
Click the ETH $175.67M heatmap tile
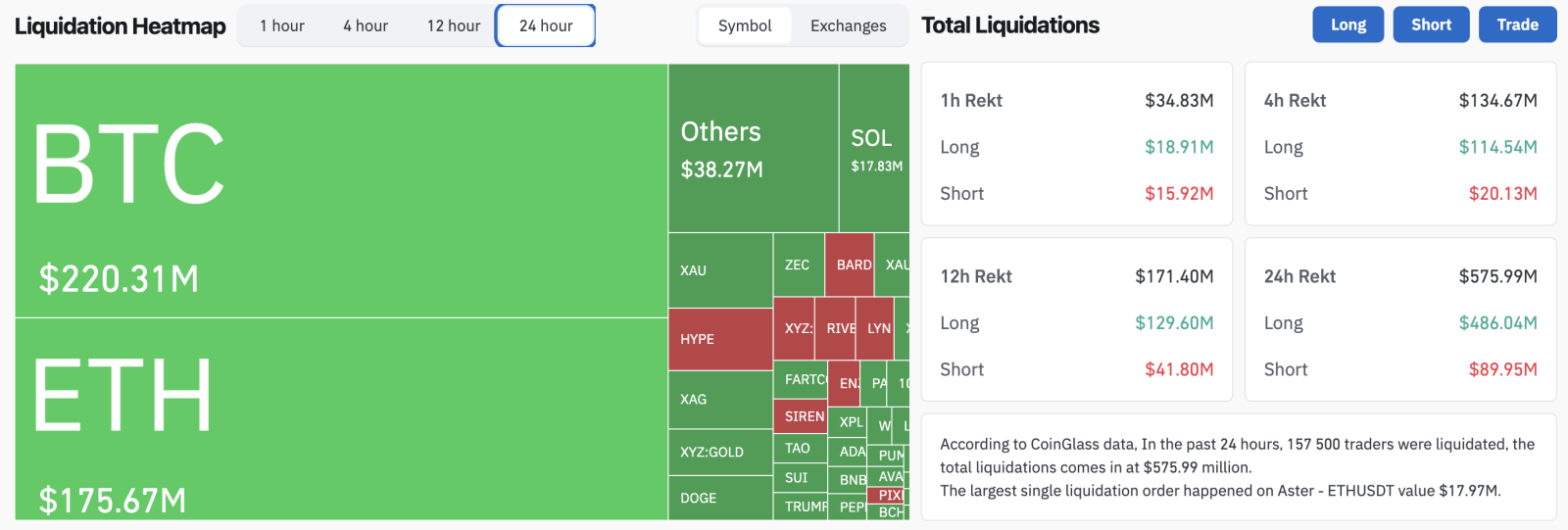point(341,419)
